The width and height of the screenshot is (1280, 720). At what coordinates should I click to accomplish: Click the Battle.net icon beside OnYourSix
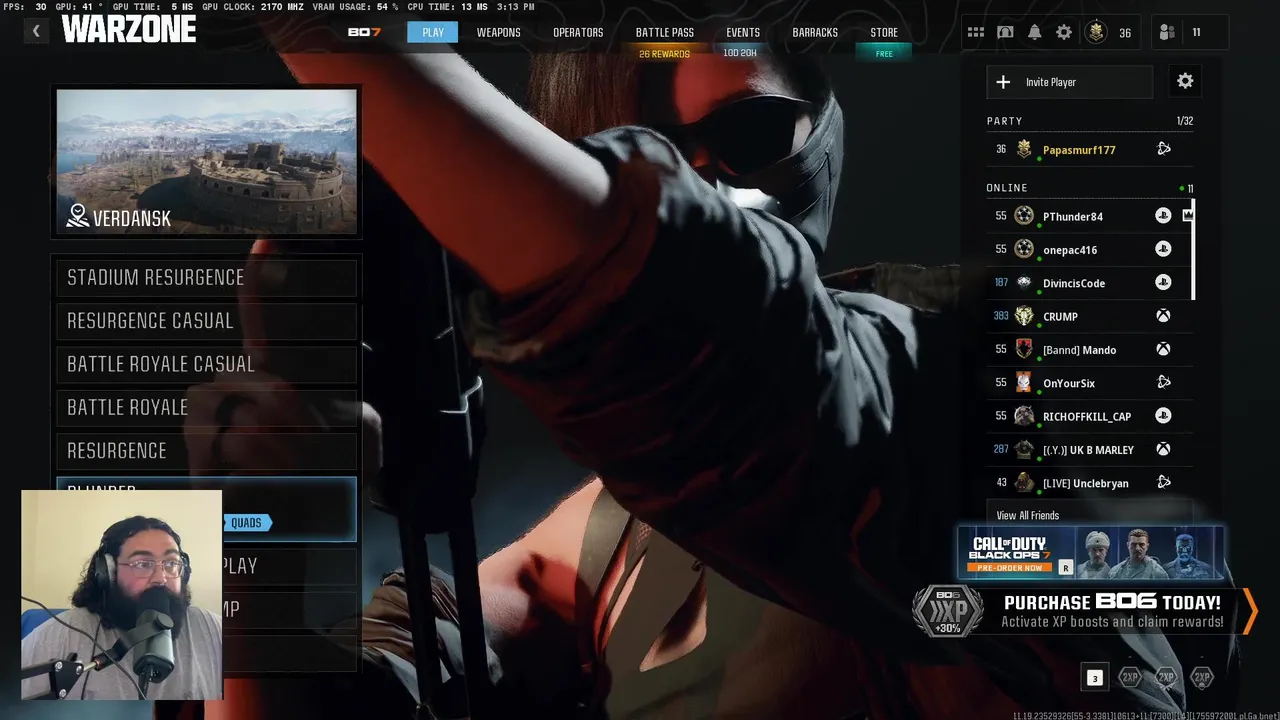tap(1164, 382)
